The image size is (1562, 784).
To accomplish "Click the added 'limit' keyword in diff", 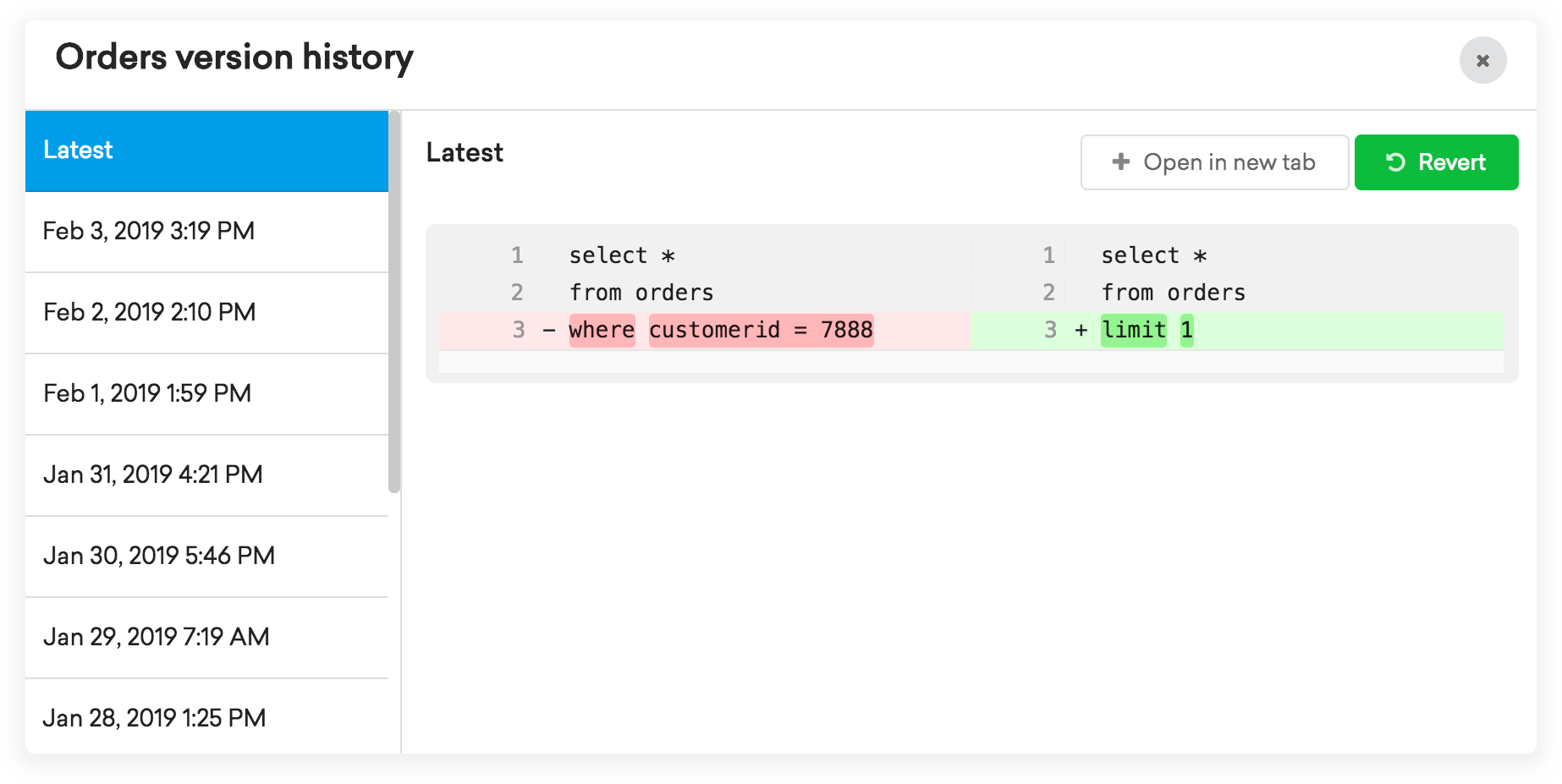I will pos(1134,330).
